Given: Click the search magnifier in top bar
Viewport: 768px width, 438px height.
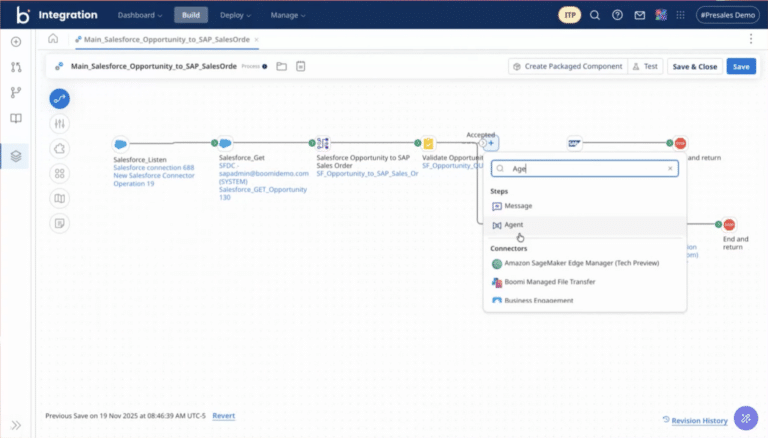Looking at the screenshot, I should point(595,15).
